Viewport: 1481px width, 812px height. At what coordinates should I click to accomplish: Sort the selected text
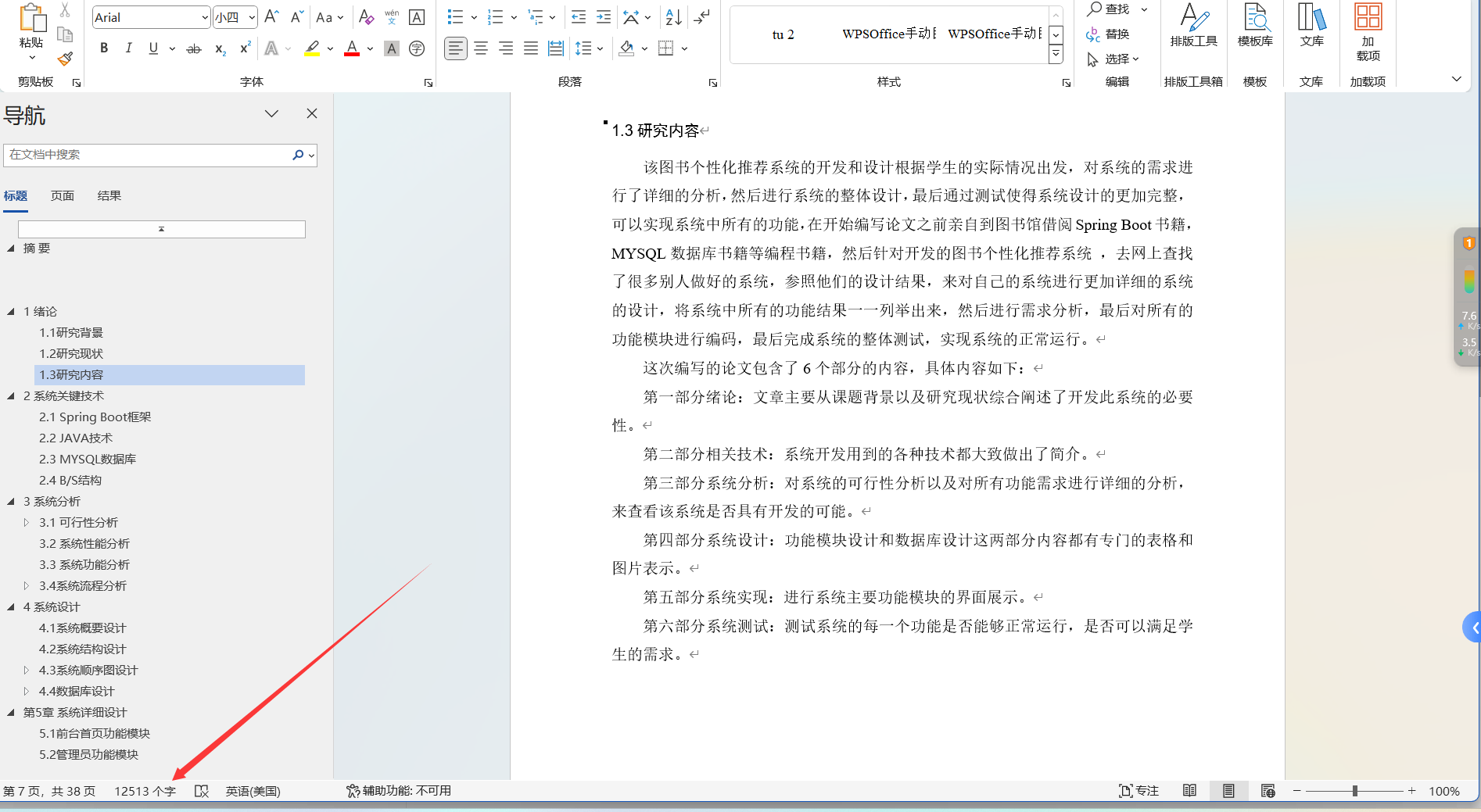(x=673, y=17)
